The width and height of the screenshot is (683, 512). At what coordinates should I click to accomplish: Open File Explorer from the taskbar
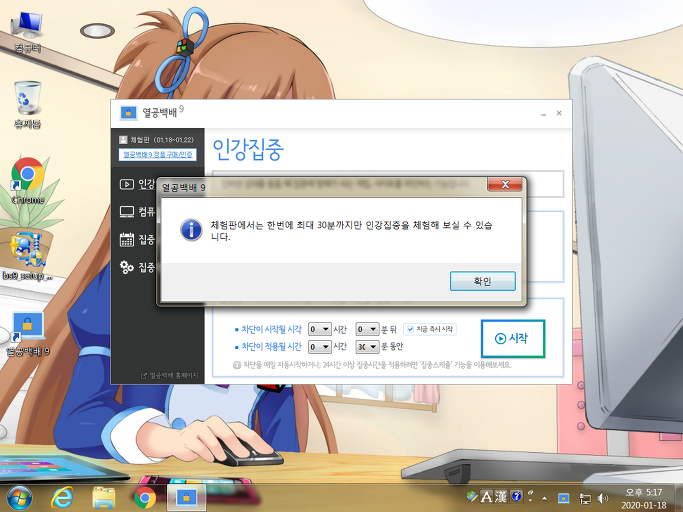coord(104,498)
